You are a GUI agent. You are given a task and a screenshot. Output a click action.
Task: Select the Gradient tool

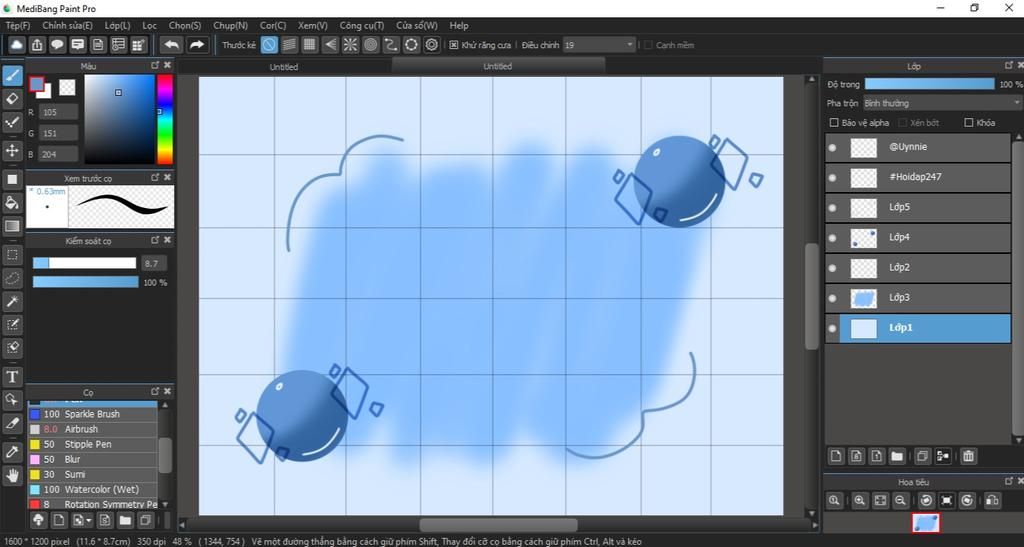12,226
